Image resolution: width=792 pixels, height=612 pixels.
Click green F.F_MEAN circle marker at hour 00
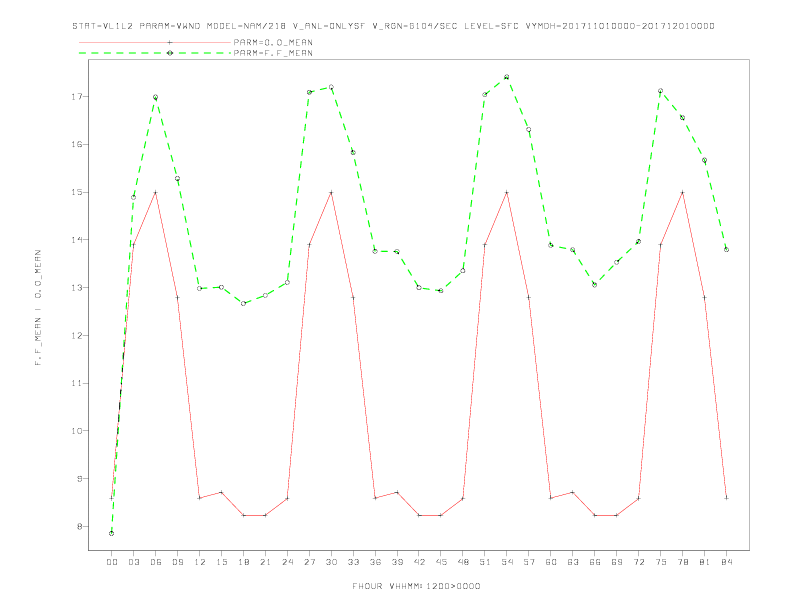tap(112, 533)
